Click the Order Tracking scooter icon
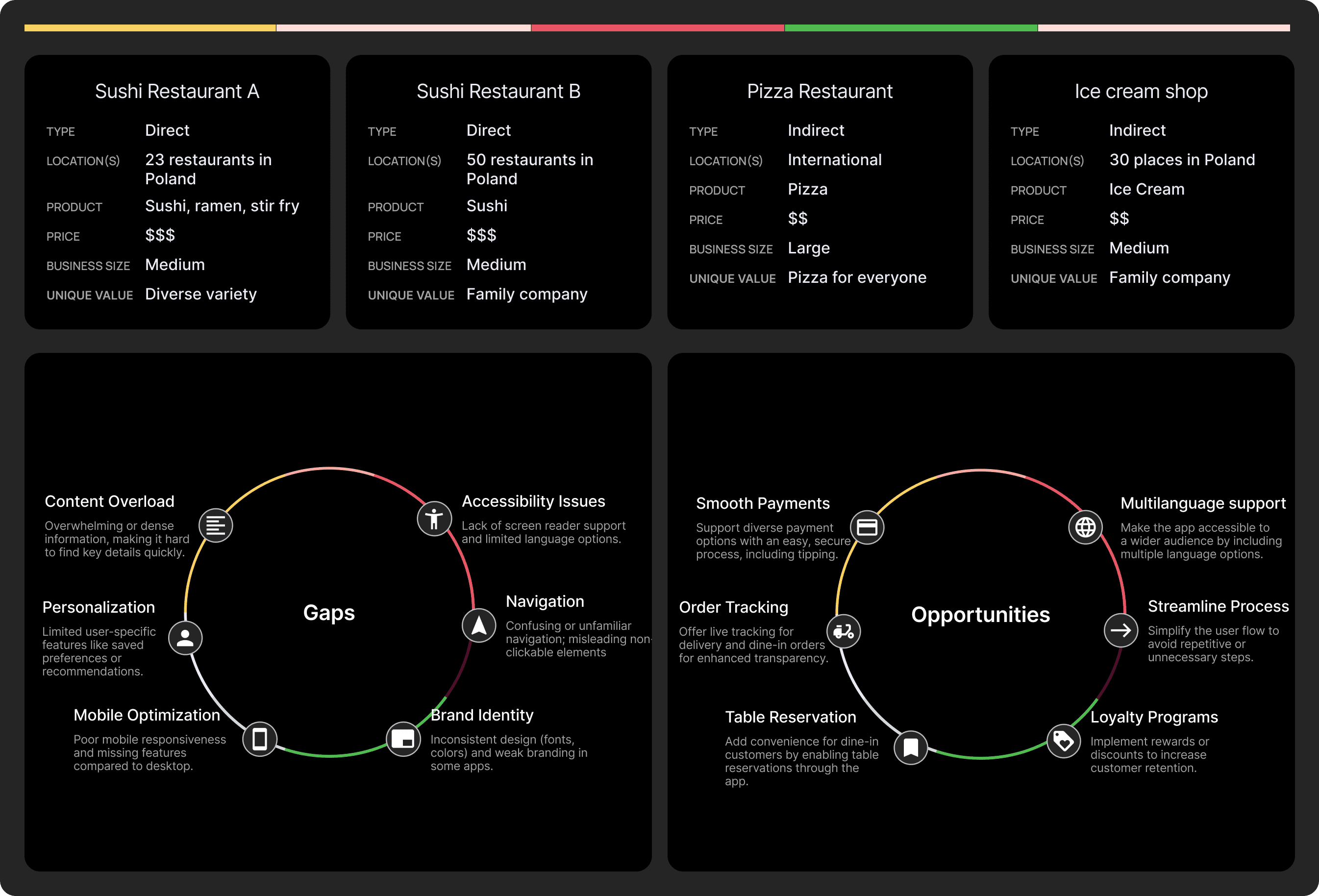This screenshot has height=896, width=1319. (x=844, y=631)
